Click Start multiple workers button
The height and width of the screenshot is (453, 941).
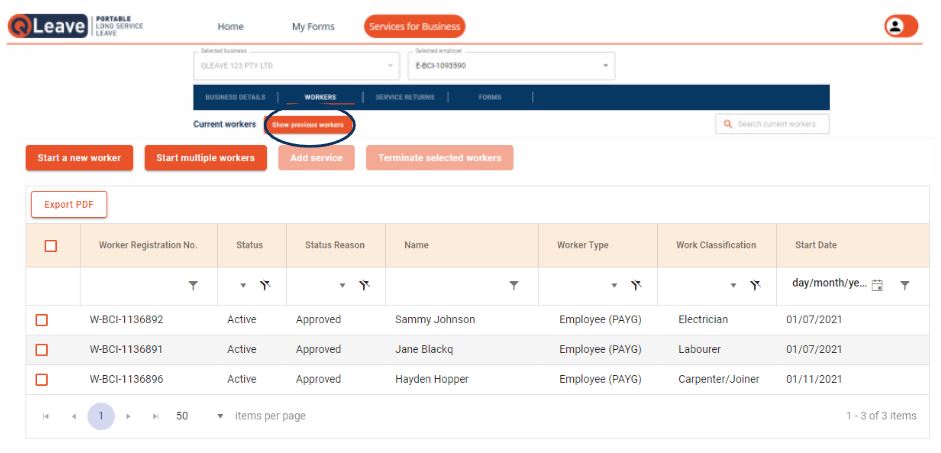tap(205, 158)
